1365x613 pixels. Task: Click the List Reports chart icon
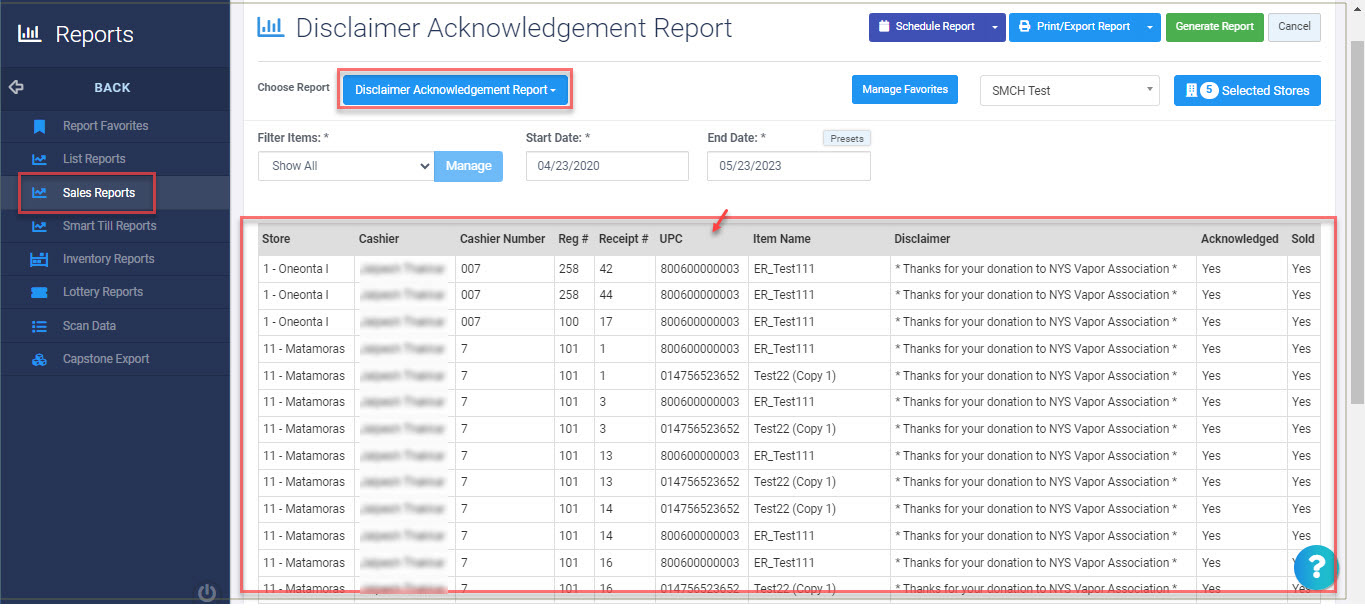pyautogui.click(x=39, y=159)
